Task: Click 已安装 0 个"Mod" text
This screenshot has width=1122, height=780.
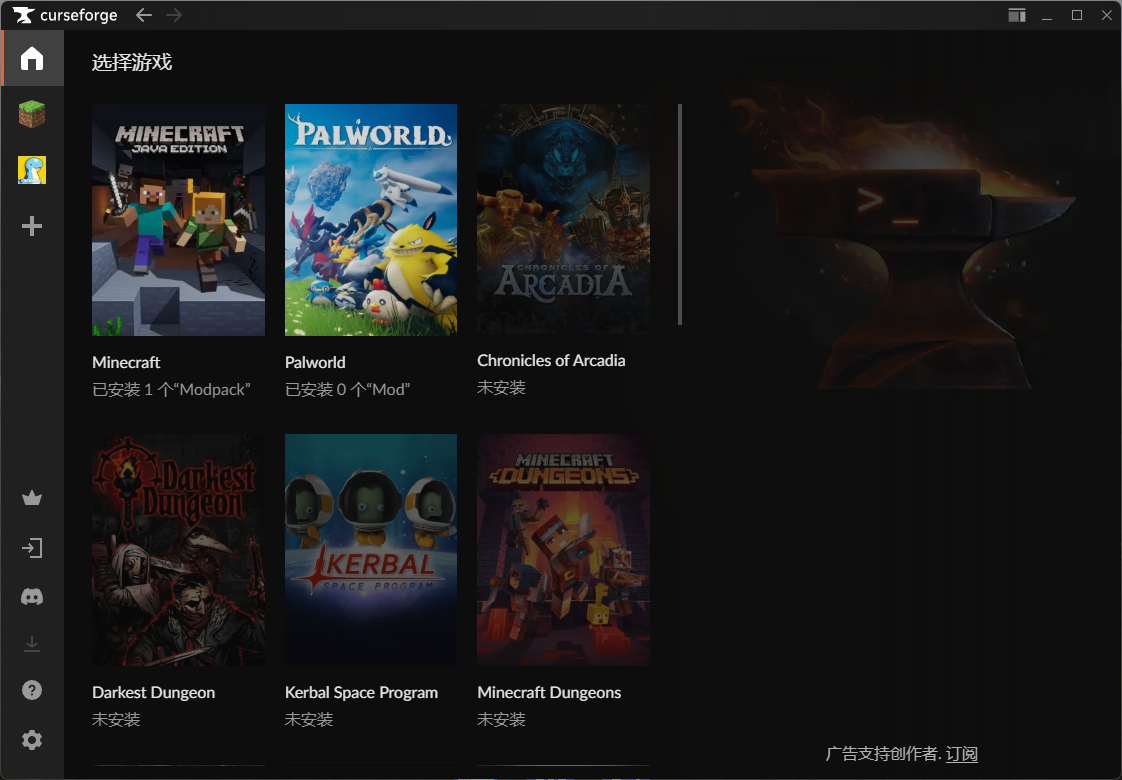Action: tap(347, 389)
